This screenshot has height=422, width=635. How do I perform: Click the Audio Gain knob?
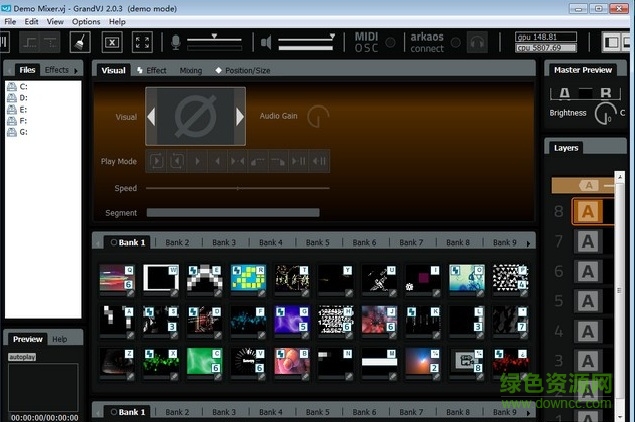[318, 116]
